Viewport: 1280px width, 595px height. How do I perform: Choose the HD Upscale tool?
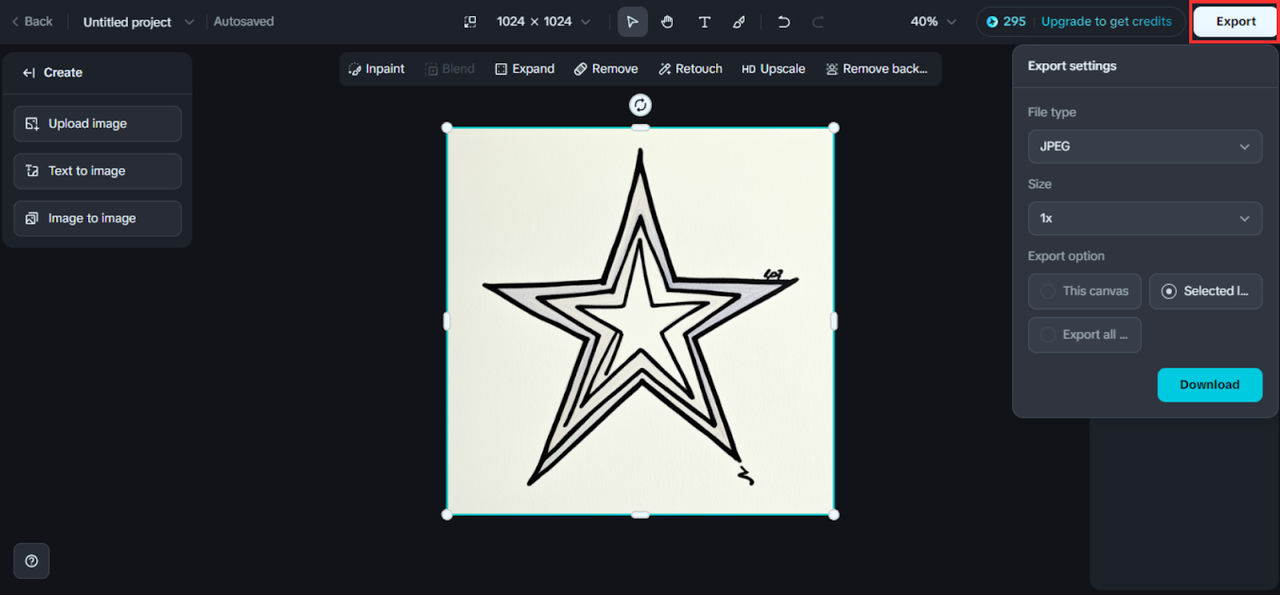pyautogui.click(x=773, y=69)
